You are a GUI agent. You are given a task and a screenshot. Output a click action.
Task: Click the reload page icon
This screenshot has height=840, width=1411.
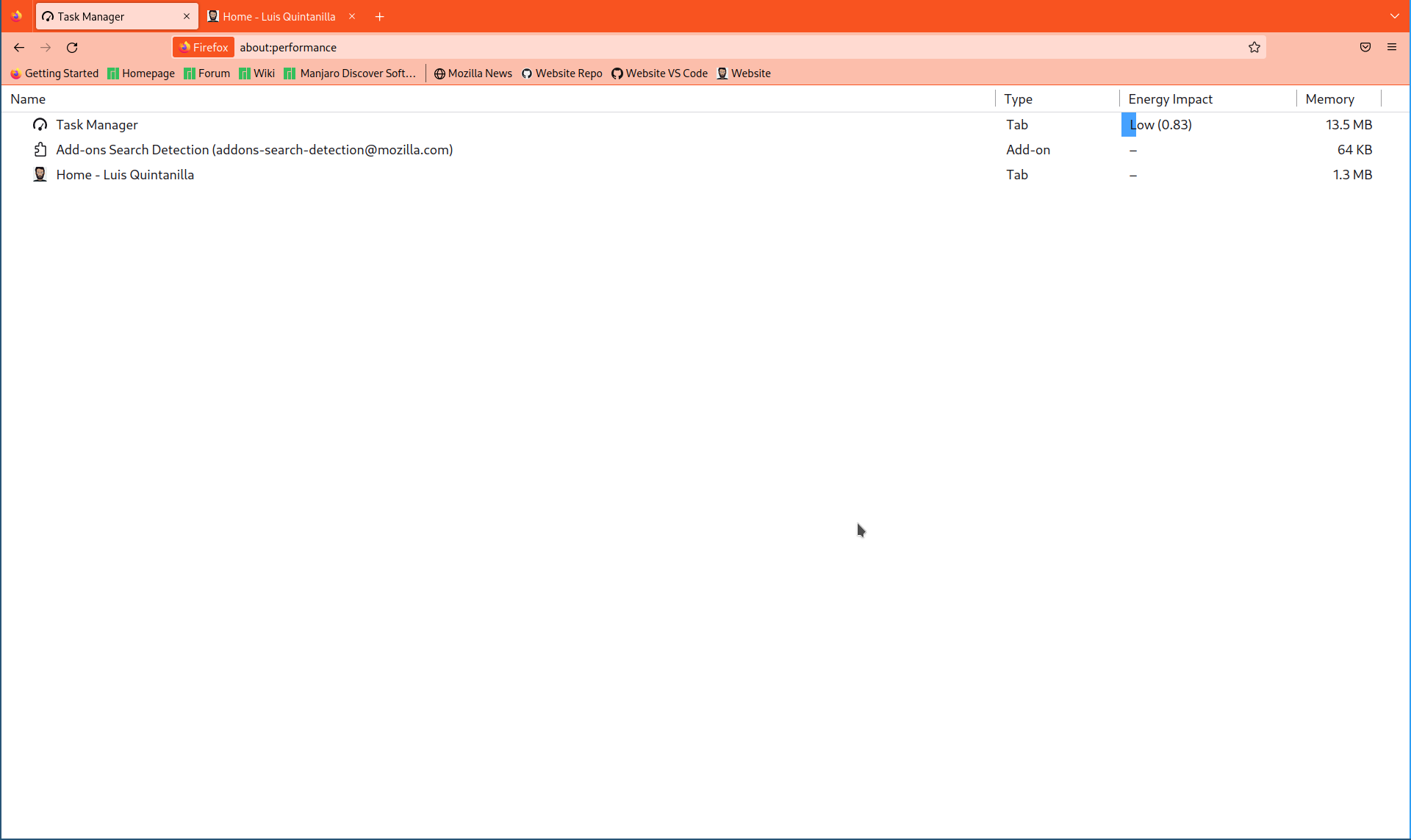(72, 47)
